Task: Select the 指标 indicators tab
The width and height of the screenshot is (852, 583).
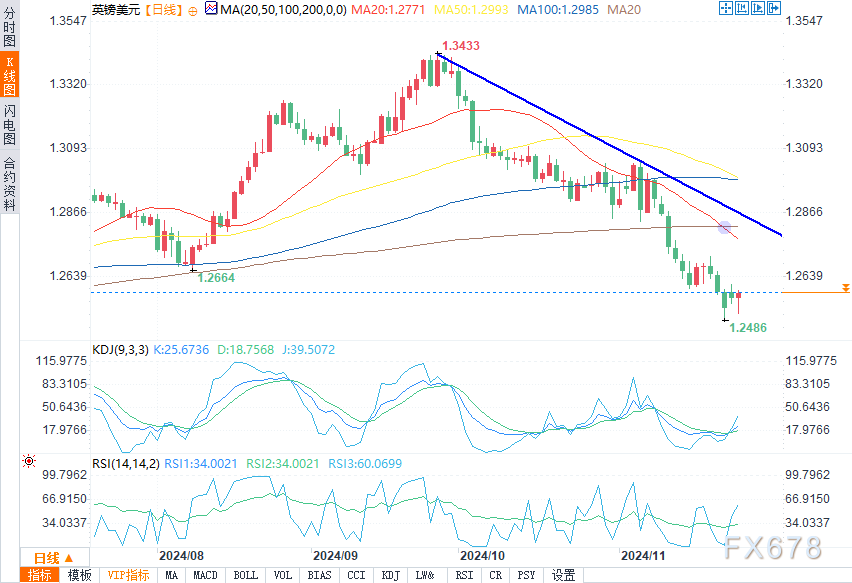Action: click(40, 575)
